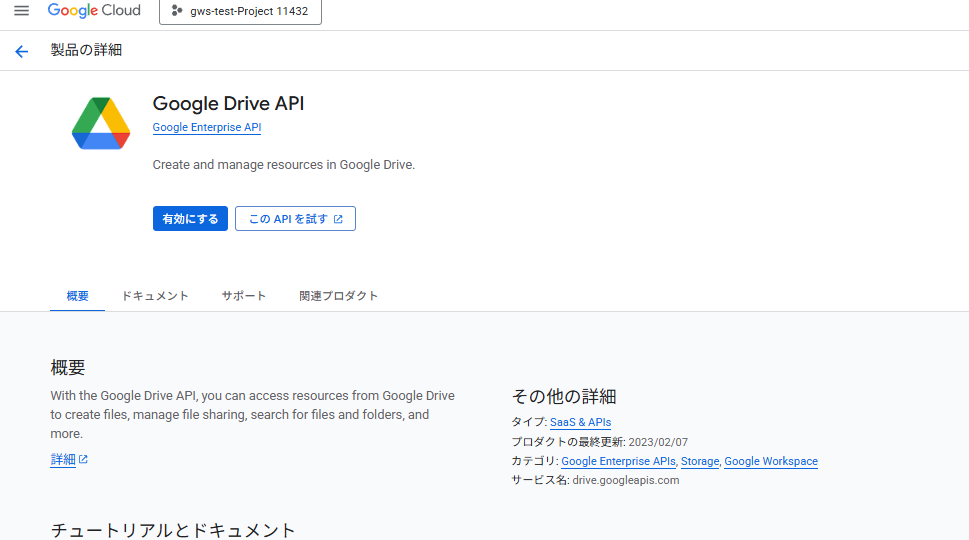Click the project picker hexagon dots icon
Viewport: 969px width, 540px height.
coord(177,11)
